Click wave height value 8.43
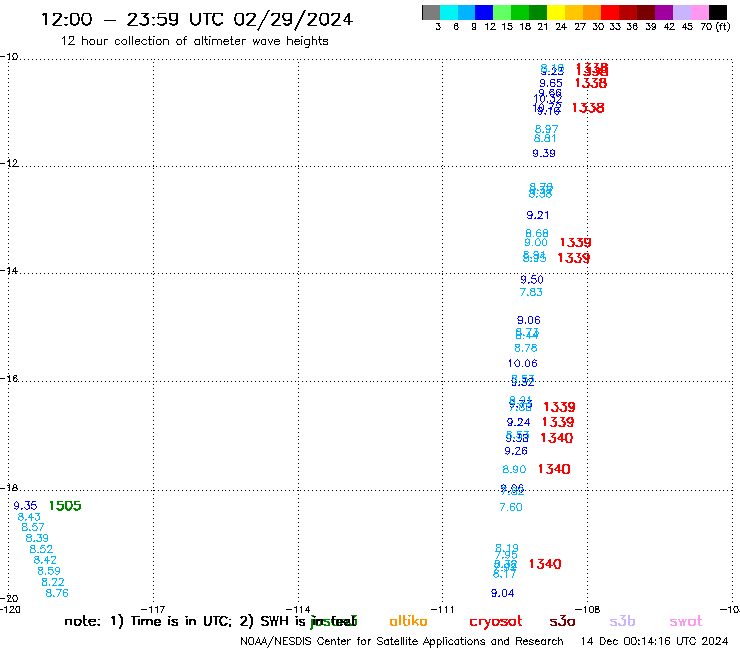The width and height of the screenshot is (740, 650). (x=29, y=517)
